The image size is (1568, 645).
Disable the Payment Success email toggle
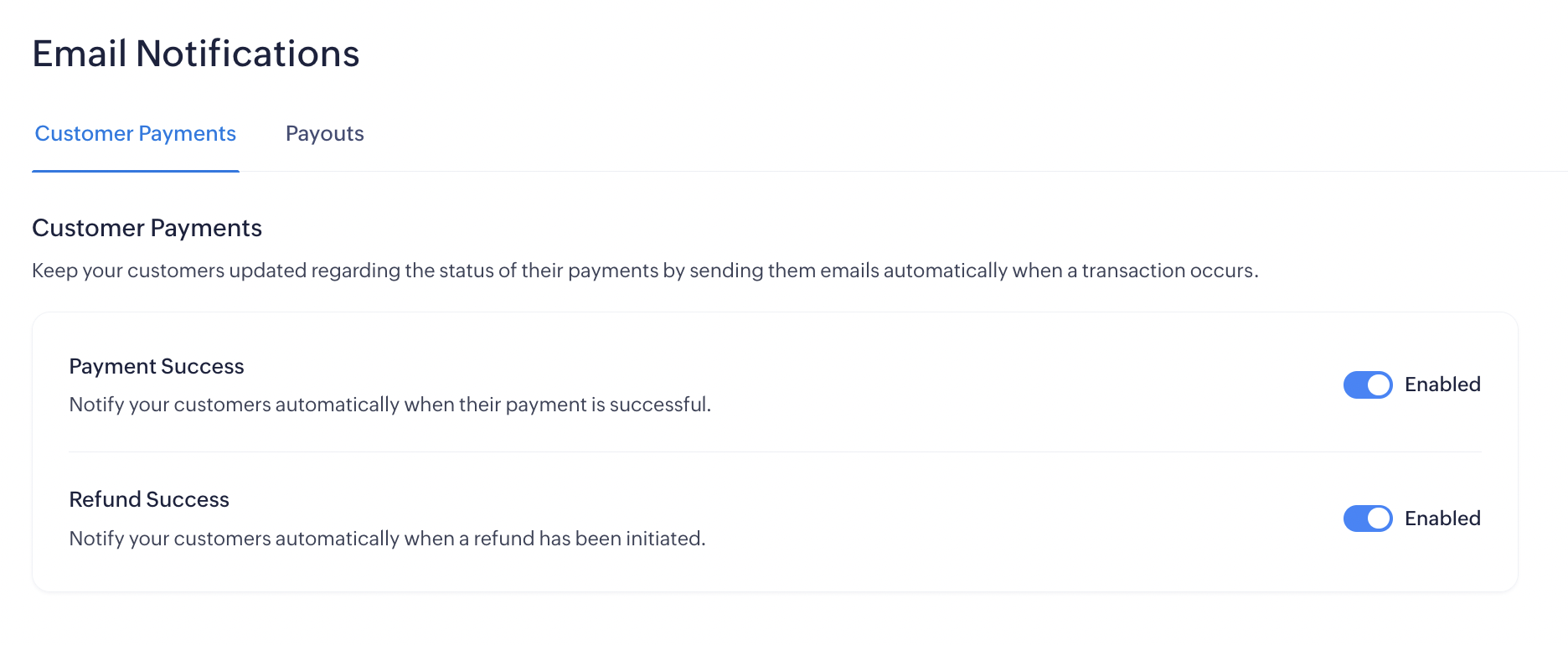click(1367, 384)
